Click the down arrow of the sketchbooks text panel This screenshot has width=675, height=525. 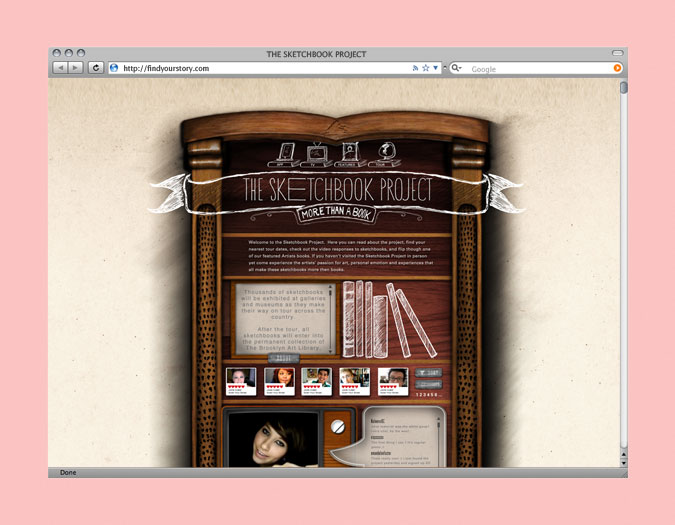click(x=331, y=351)
